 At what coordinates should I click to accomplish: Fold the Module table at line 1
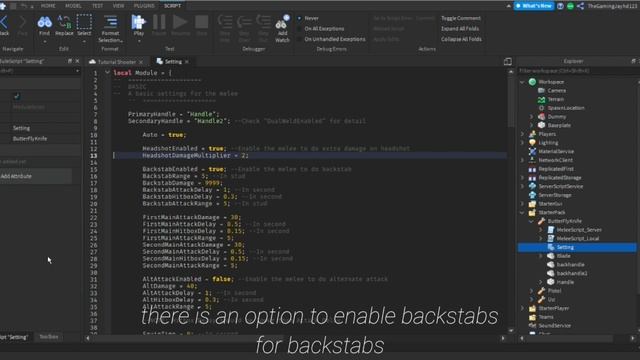(x=107, y=73)
